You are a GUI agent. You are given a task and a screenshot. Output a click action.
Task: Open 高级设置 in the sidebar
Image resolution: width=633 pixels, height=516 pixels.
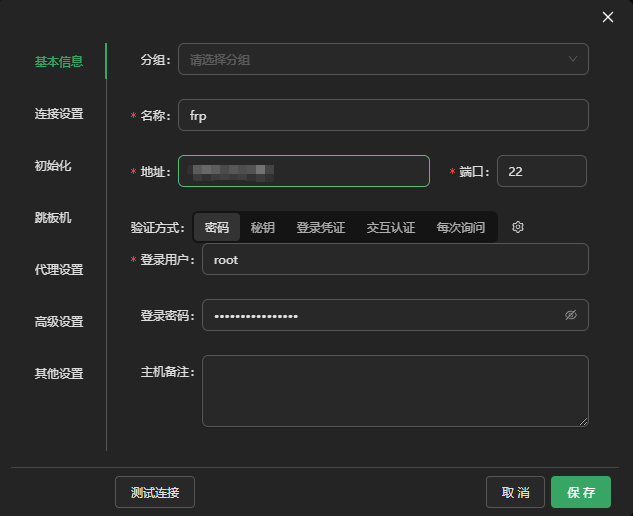pos(59,321)
